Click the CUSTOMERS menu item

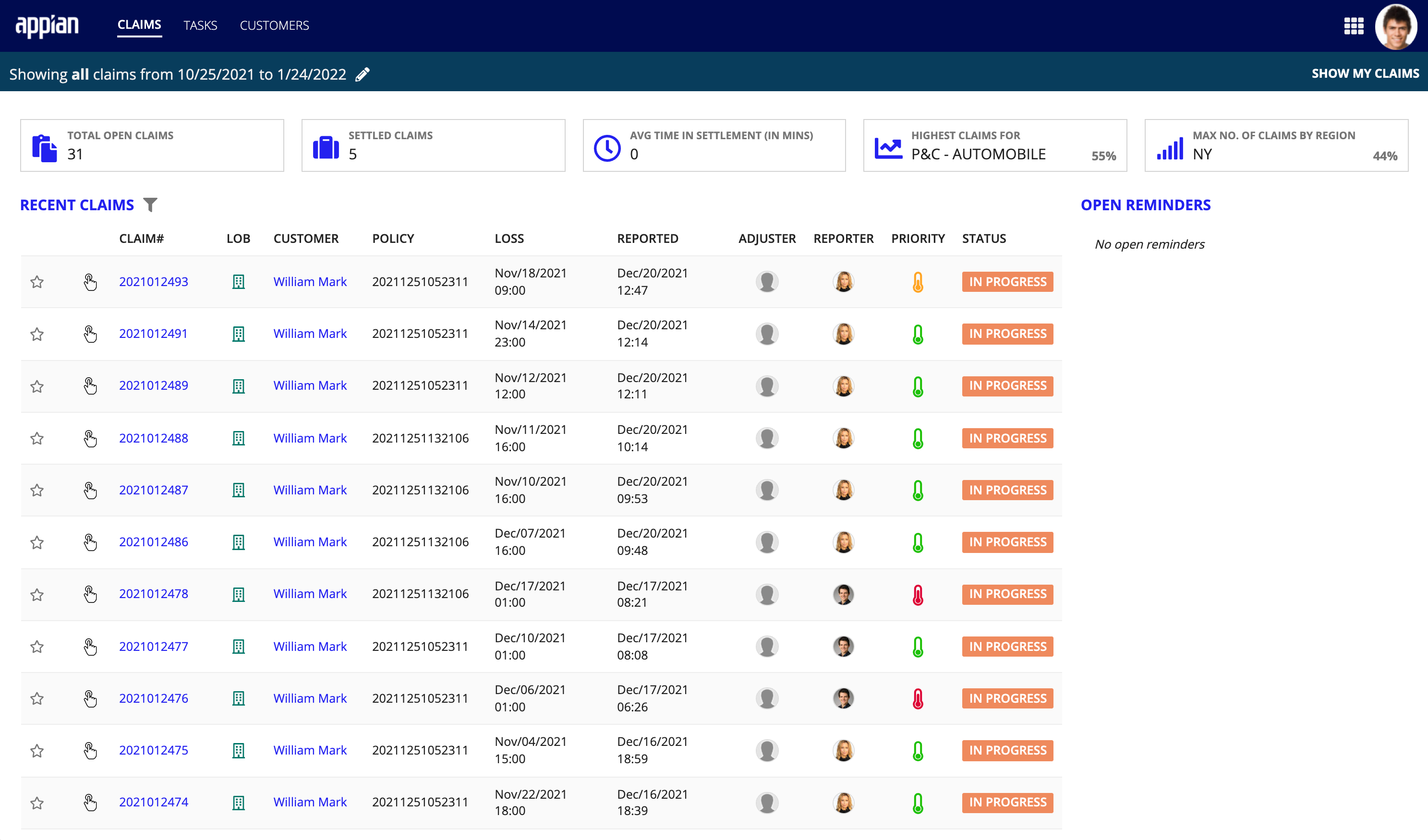coord(274,25)
